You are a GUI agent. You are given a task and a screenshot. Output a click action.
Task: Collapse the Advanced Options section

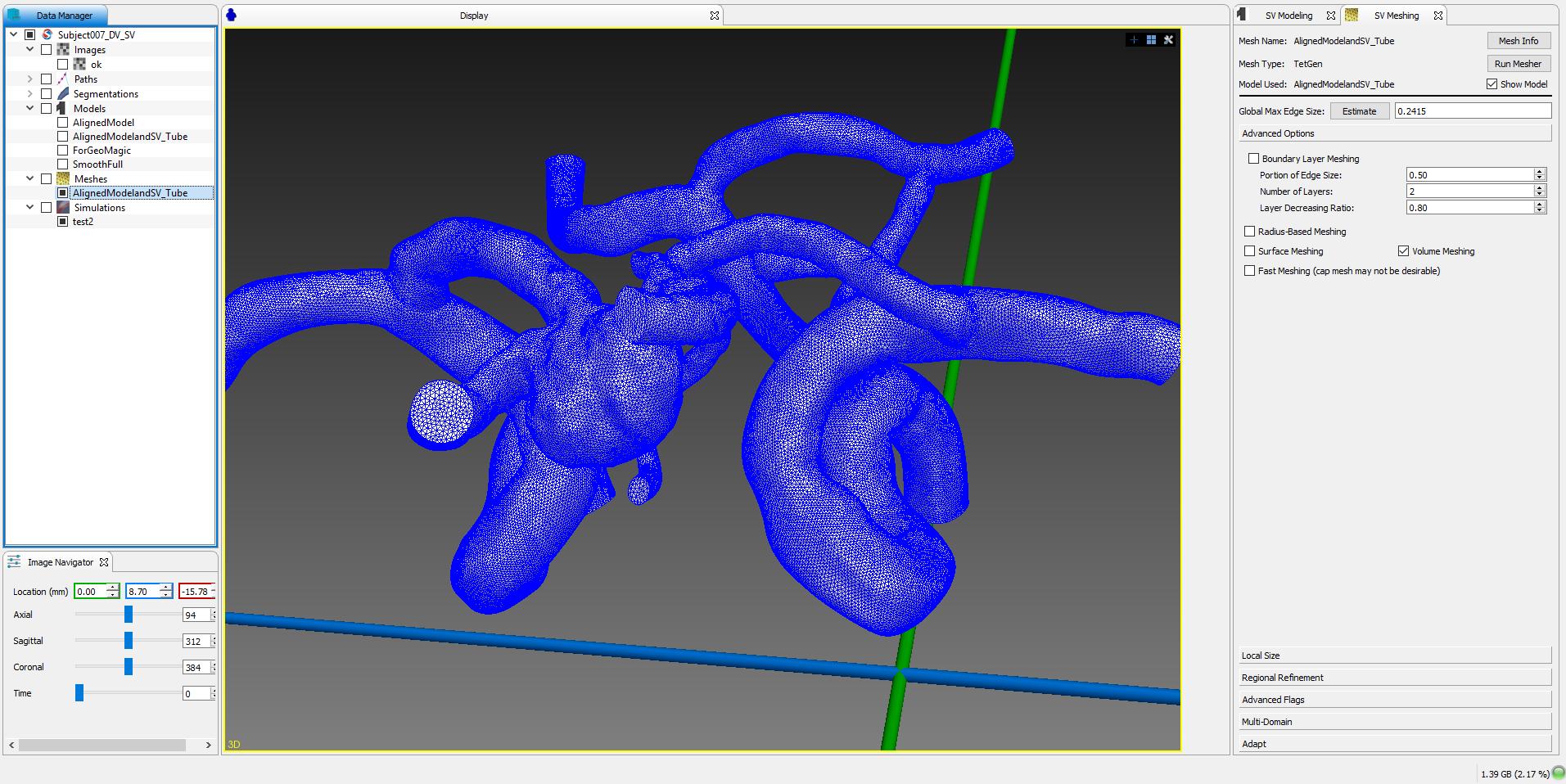(1394, 133)
